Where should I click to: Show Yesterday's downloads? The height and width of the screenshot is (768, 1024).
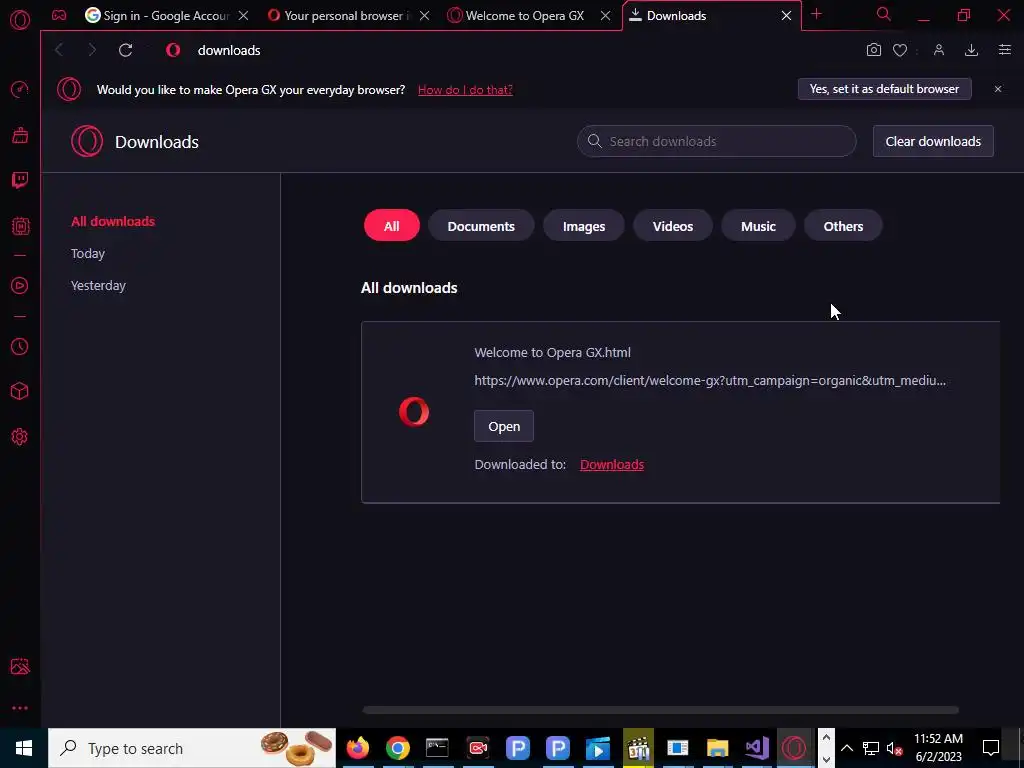99,285
